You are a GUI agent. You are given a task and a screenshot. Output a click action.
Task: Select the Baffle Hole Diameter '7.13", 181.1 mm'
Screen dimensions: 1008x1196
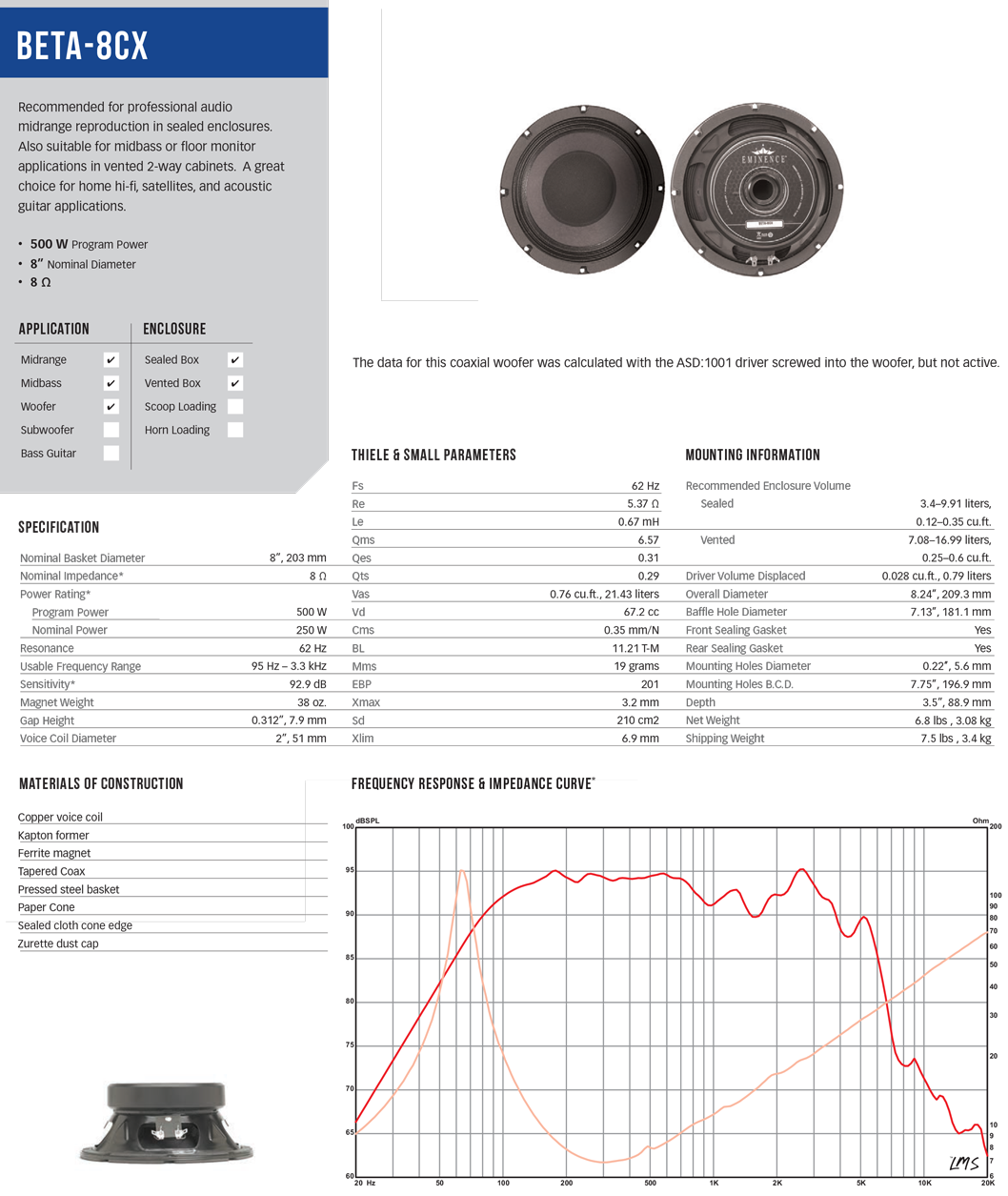pos(951,613)
